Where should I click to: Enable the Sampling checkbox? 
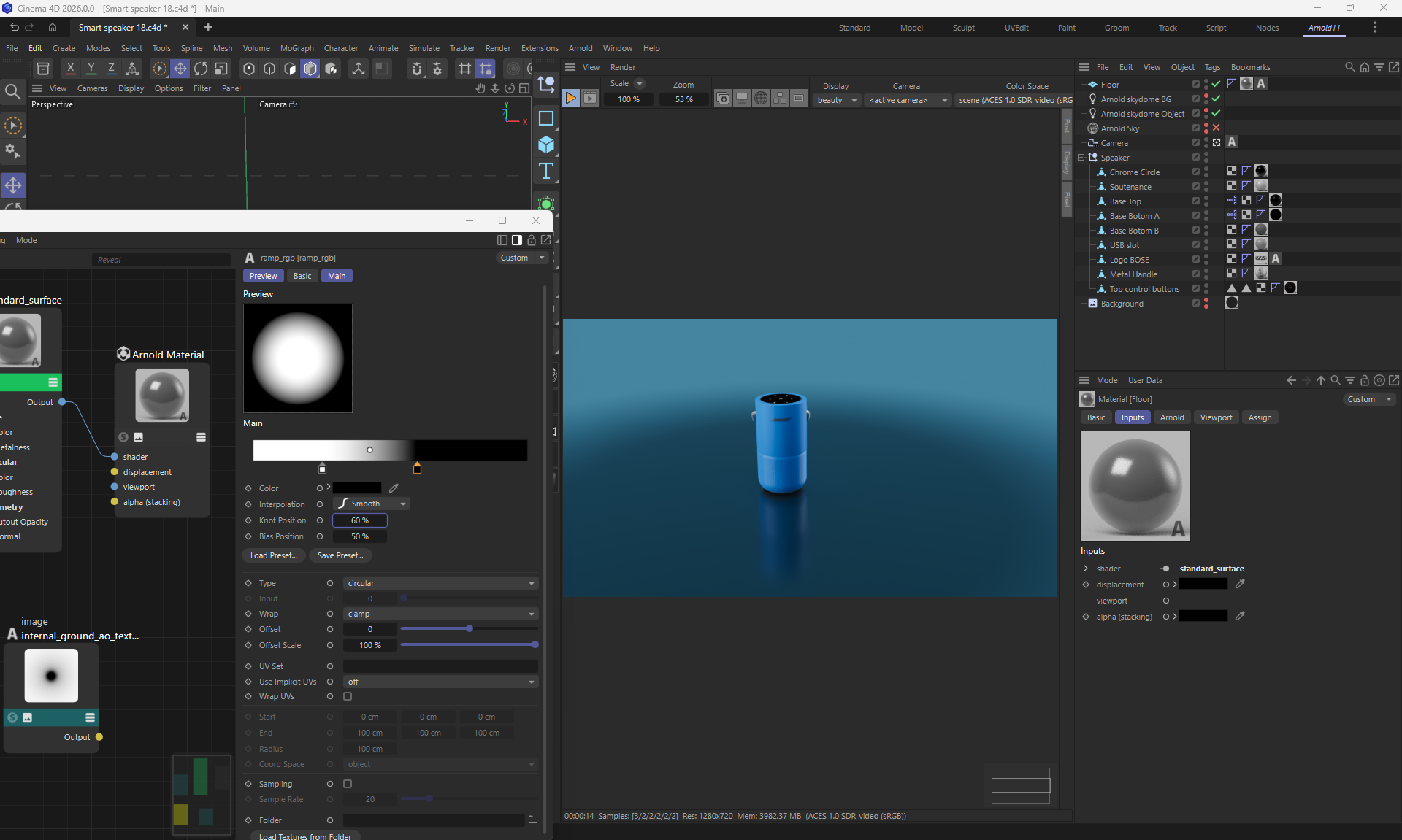348,784
